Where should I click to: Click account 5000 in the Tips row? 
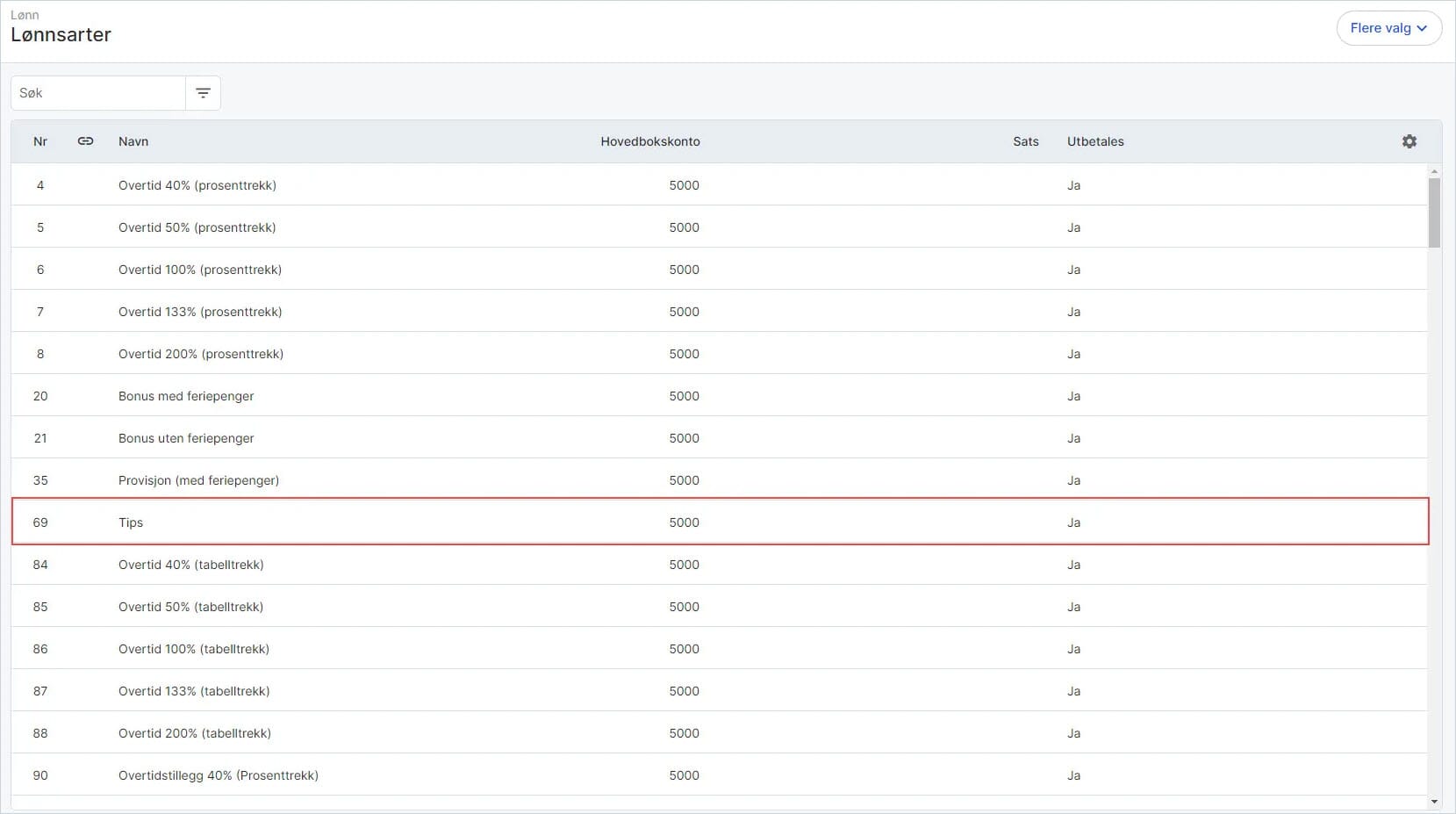click(685, 522)
